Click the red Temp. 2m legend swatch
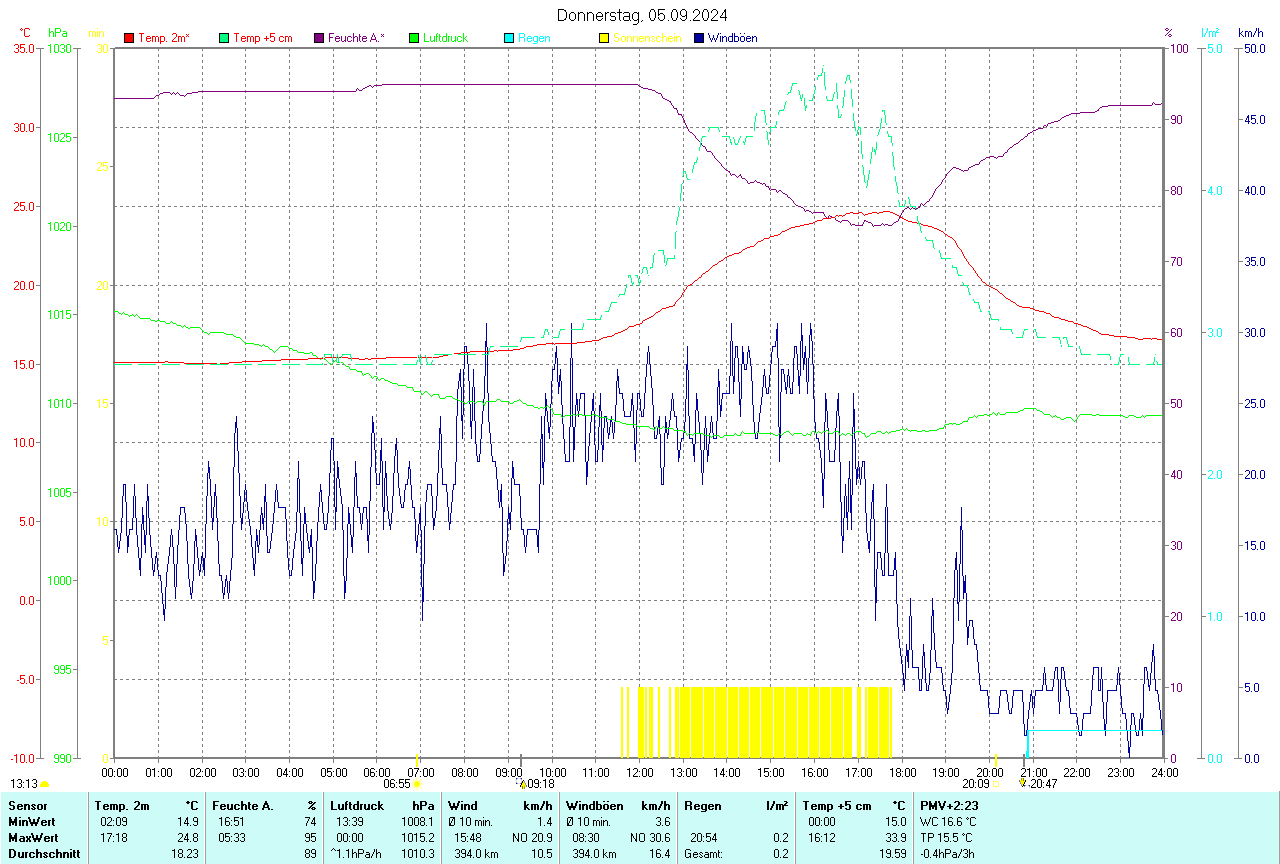 coord(129,38)
